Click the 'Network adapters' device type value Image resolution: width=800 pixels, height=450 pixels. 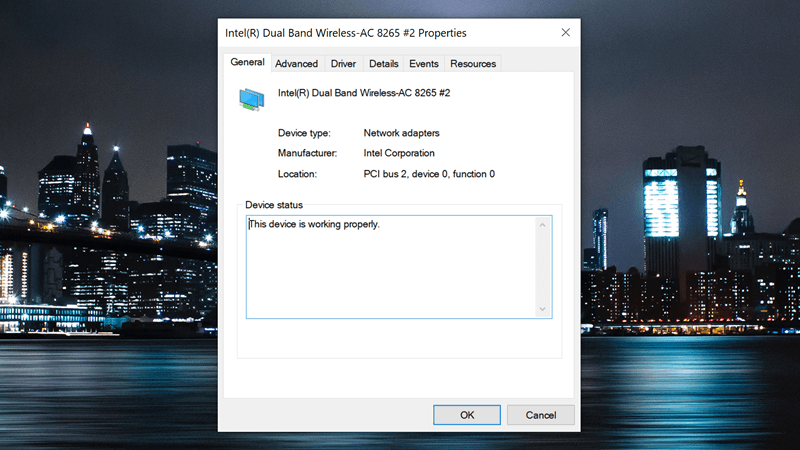pos(402,133)
